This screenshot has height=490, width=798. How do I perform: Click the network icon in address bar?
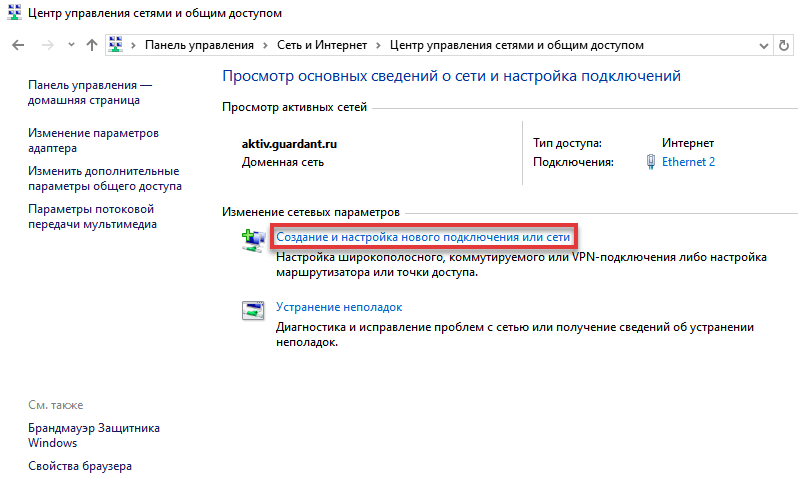(116, 45)
